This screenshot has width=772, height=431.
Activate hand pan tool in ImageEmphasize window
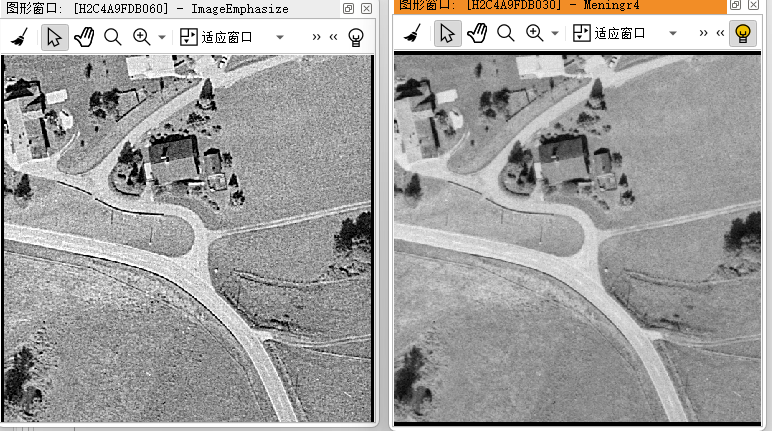point(84,37)
